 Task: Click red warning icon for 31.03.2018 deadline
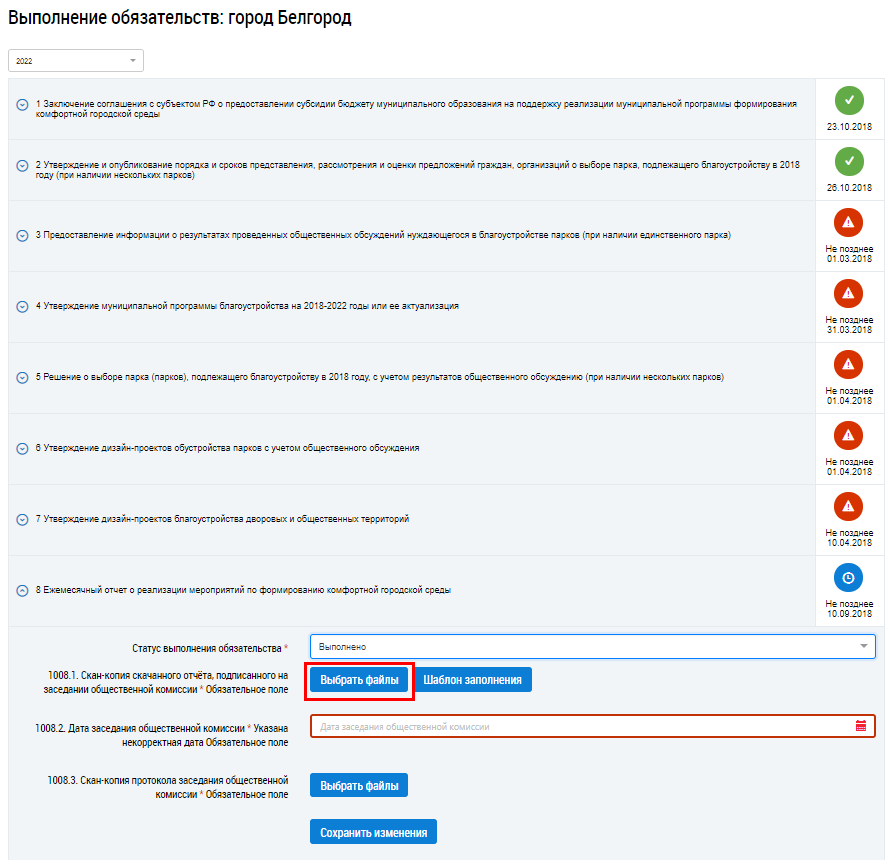point(848,294)
